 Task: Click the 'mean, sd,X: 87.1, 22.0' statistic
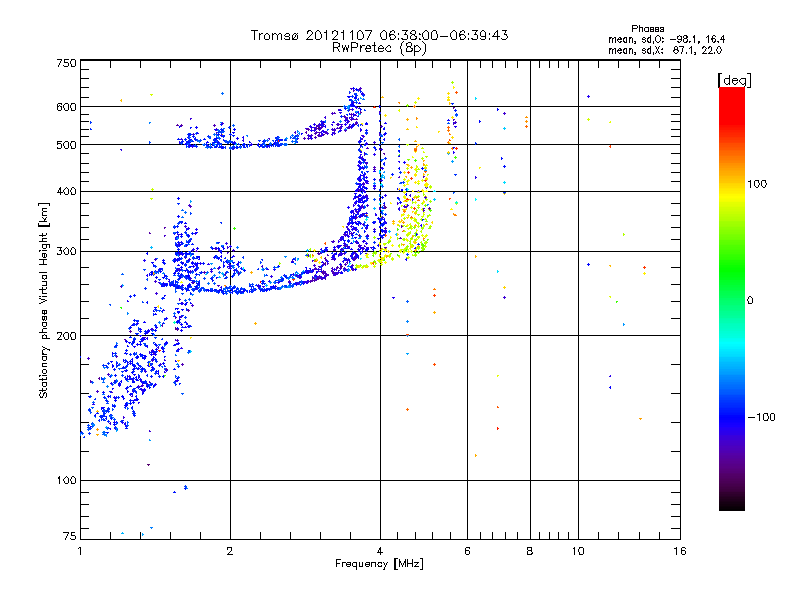pyautogui.click(x=665, y=50)
